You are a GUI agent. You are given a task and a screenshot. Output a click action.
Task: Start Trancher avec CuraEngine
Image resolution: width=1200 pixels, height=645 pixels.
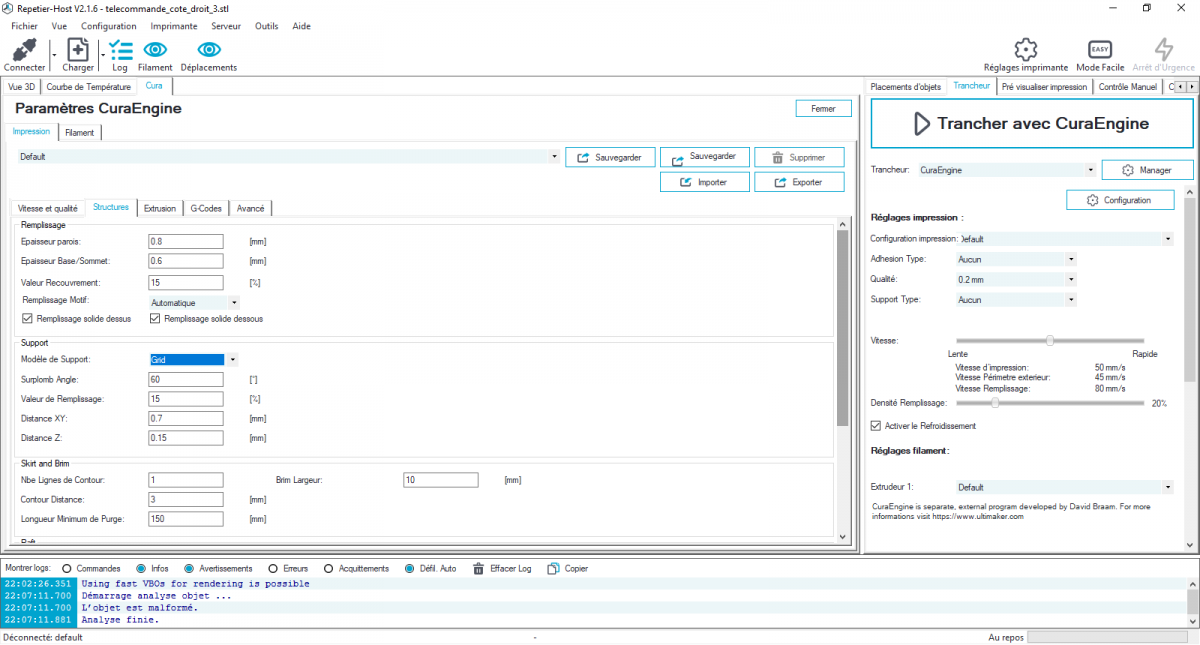[x=1031, y=124]
